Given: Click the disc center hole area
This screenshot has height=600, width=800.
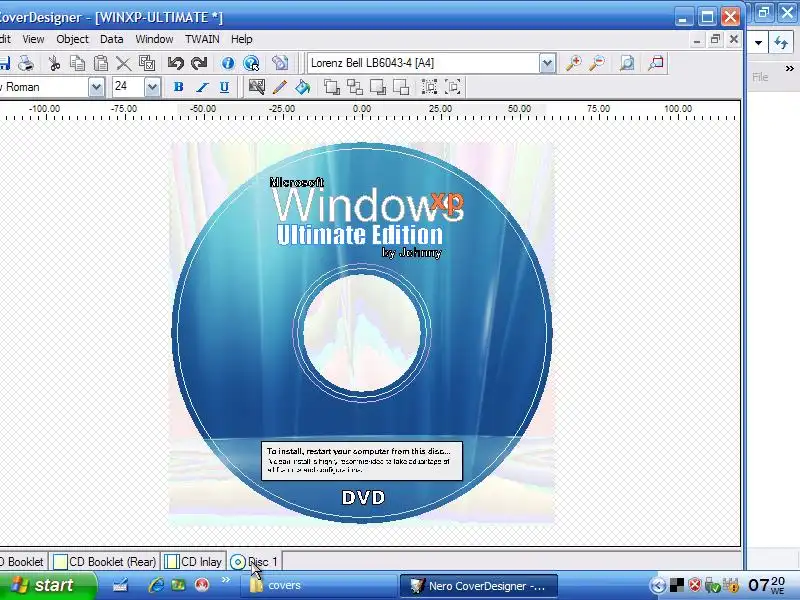Looking at the screenshot, I should [x=362, y=333].
